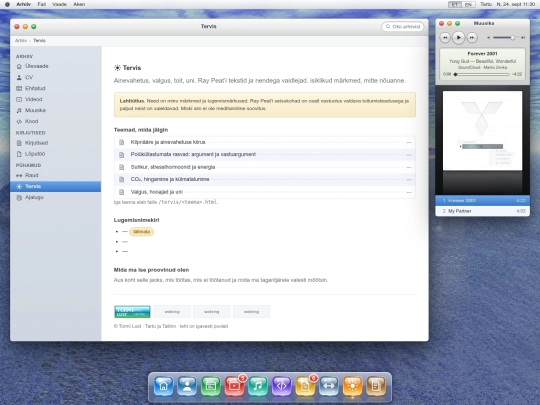Click the document icon beside Valgus topic
This screenshot has height=405, width=540.
tap(121, 192)
